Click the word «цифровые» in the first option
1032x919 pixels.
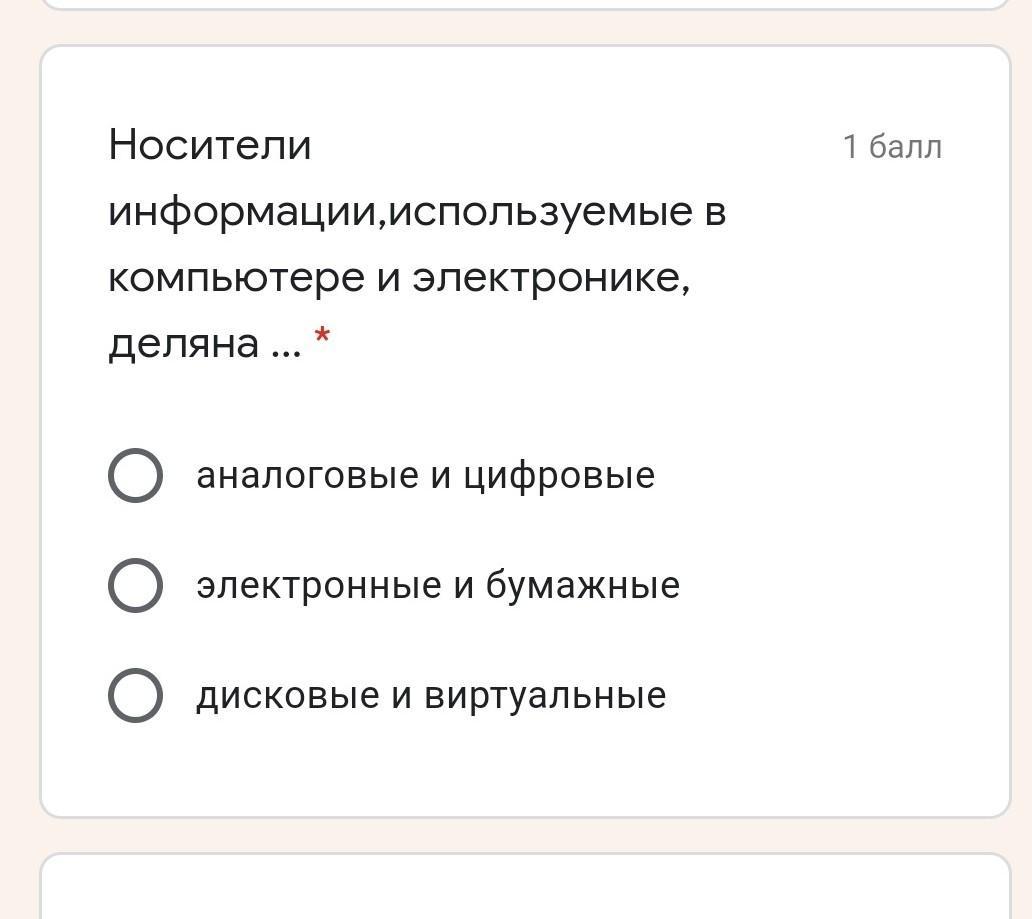(559, 477)
